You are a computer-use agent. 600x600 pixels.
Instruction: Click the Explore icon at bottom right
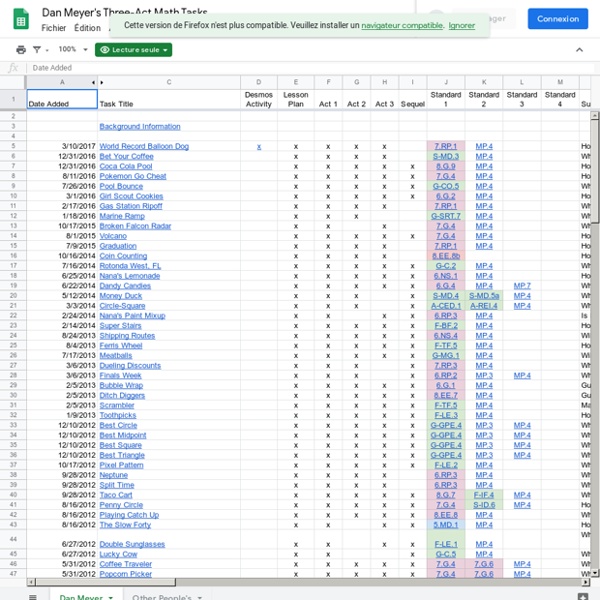pyautogui.click(x=583, y=596)
